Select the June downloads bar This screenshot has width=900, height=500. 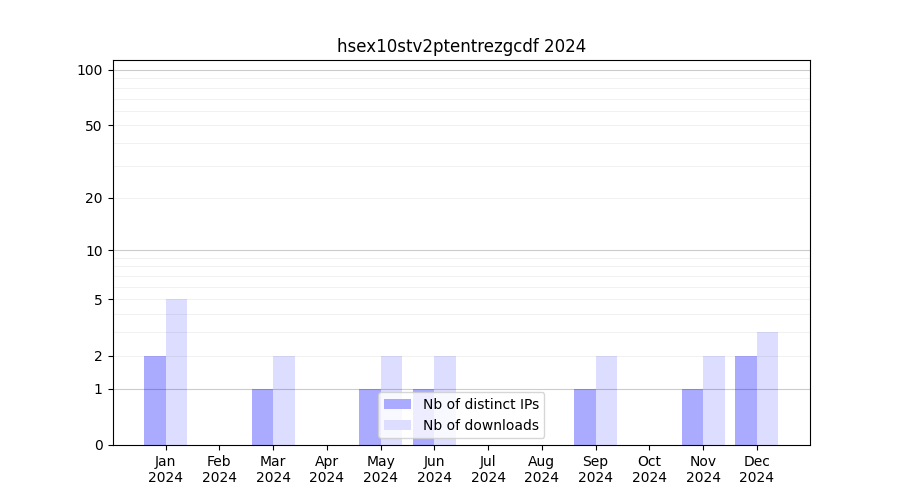point(445,373)
